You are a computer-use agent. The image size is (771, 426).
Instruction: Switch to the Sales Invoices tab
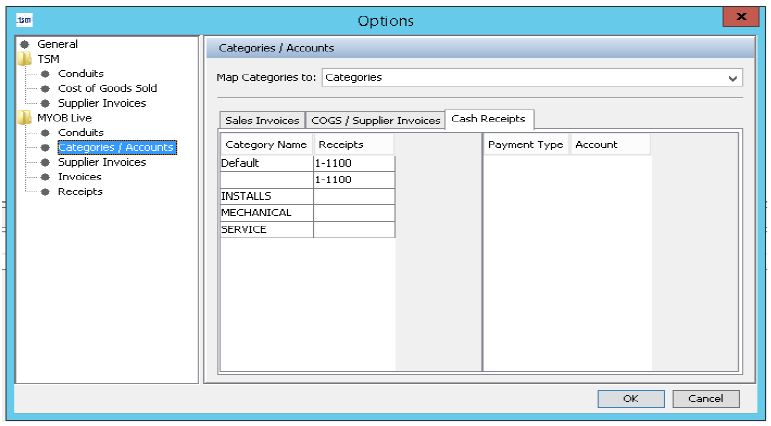(262, 120)
